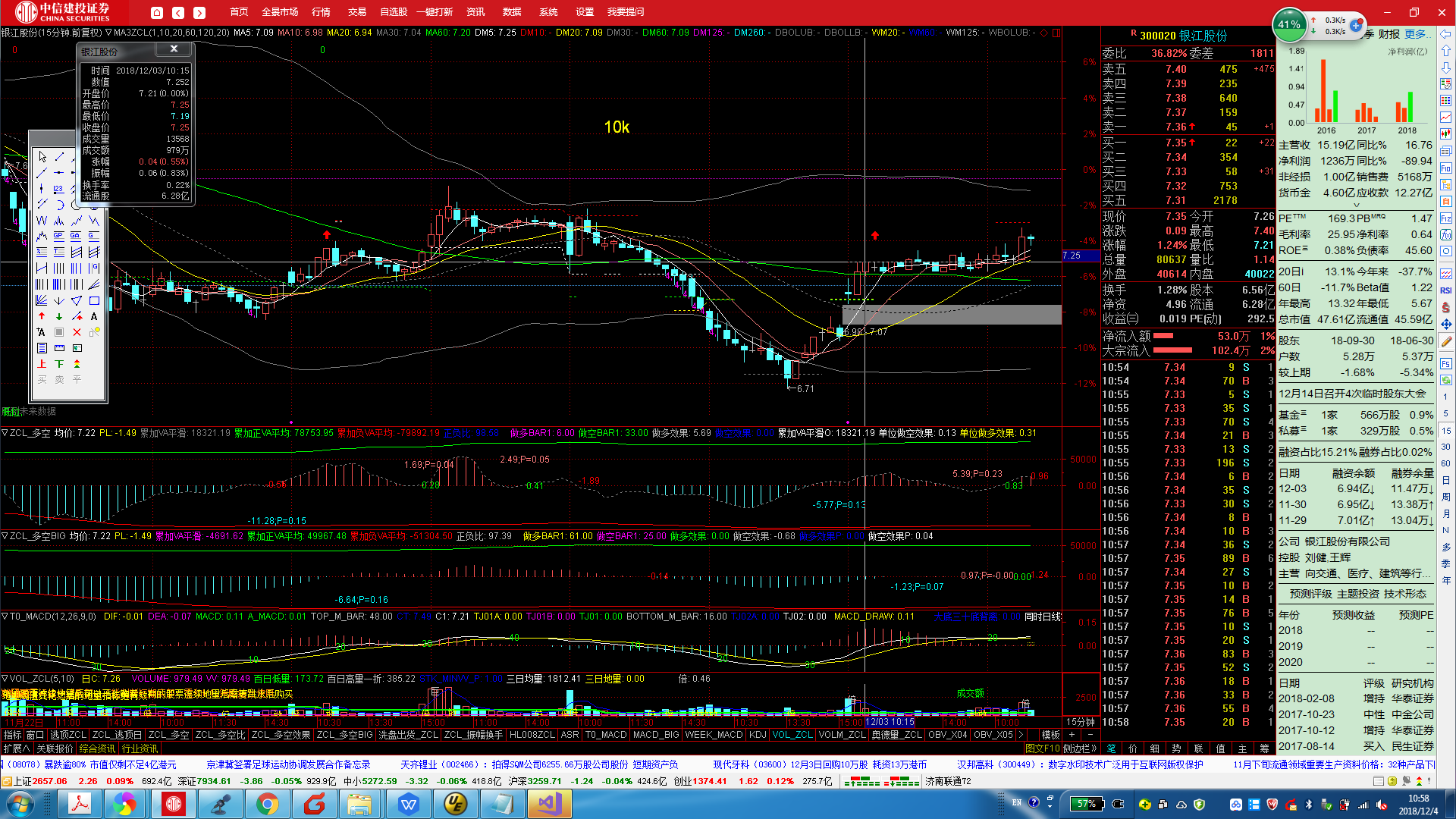Screen dimensions: 1456x819
Task: Place a green down-arrow marker
Action: click(59, 316)
